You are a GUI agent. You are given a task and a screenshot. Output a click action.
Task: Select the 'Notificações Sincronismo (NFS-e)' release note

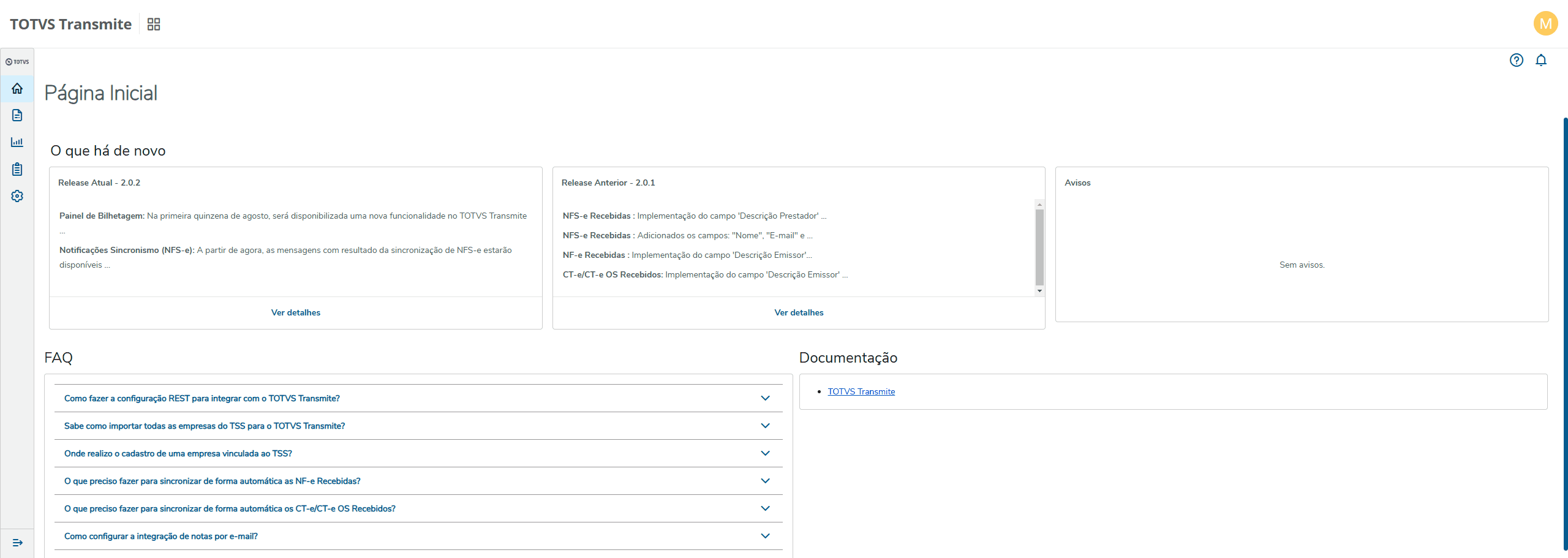285,257
